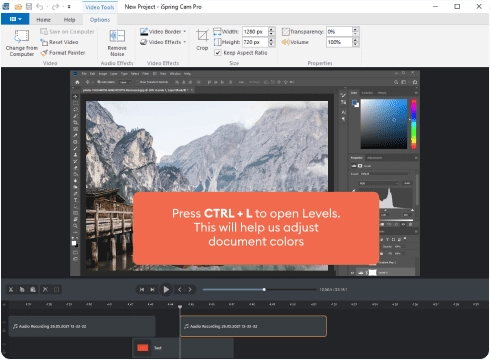Screen dimensions: 490x360
Task: Expand the Video Effects dropdown
Action: pos(163,42)
